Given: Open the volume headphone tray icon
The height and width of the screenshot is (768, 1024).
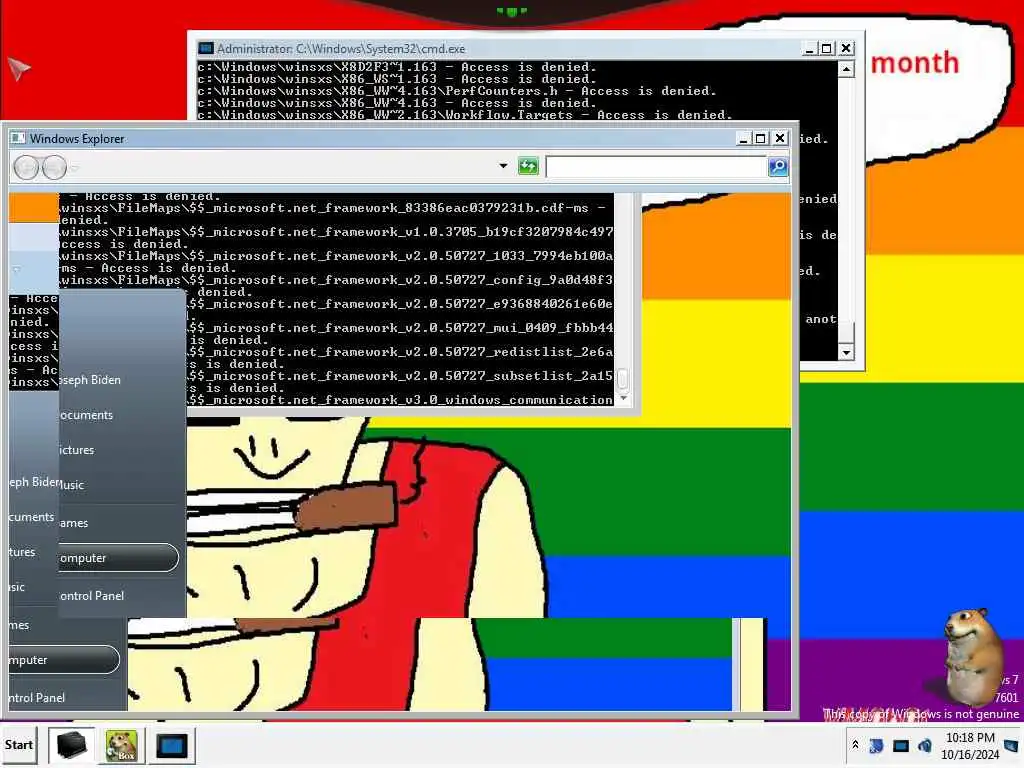Looking at the screenshot, I should 925,745.
